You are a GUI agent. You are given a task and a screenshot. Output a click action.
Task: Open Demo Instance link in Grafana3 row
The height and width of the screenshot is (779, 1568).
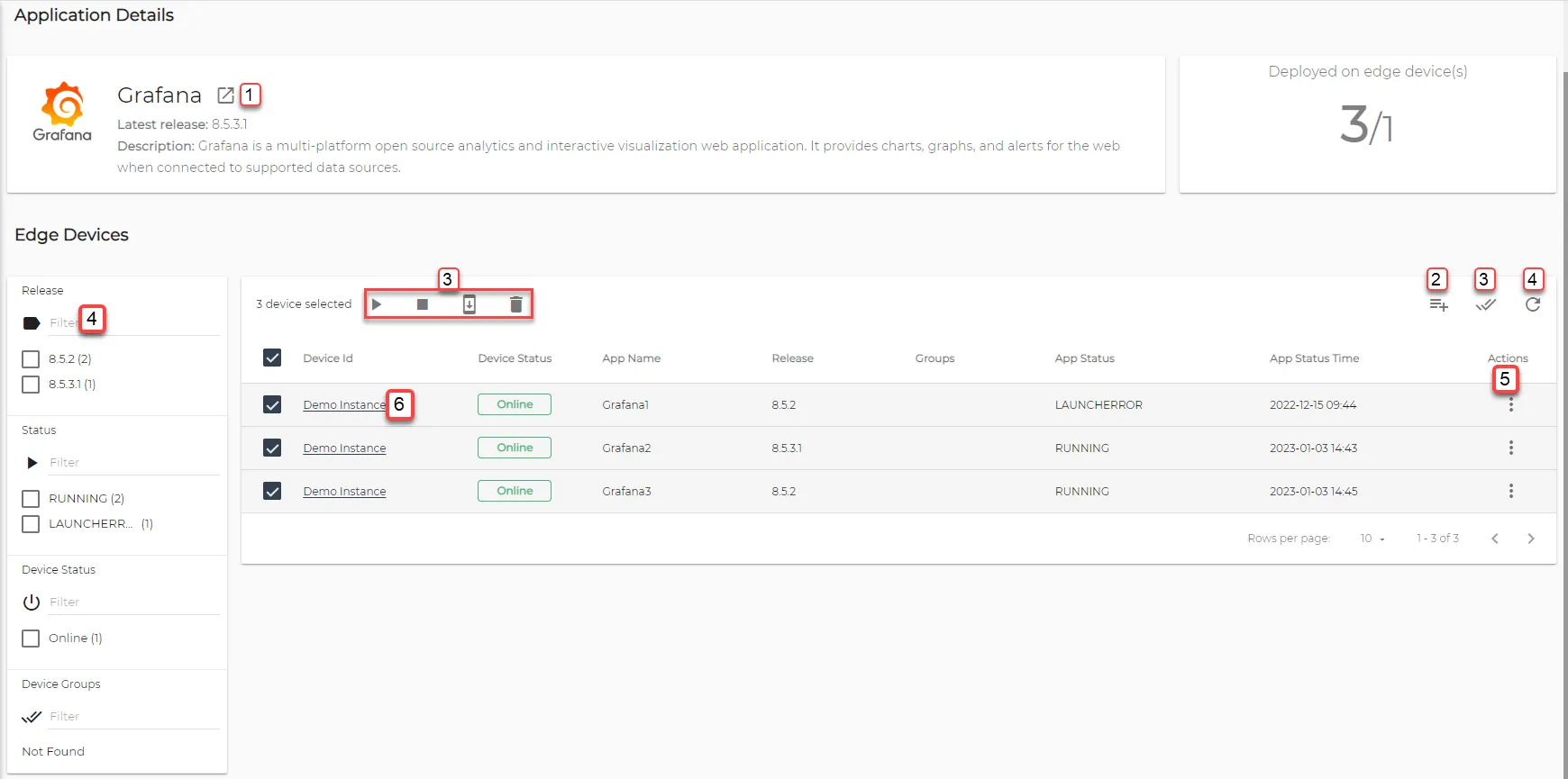[x=344, y=492]
